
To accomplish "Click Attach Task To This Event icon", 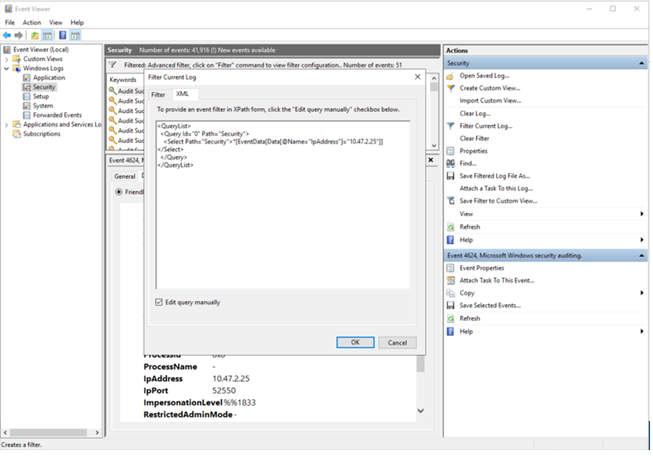I will (450, 280).
